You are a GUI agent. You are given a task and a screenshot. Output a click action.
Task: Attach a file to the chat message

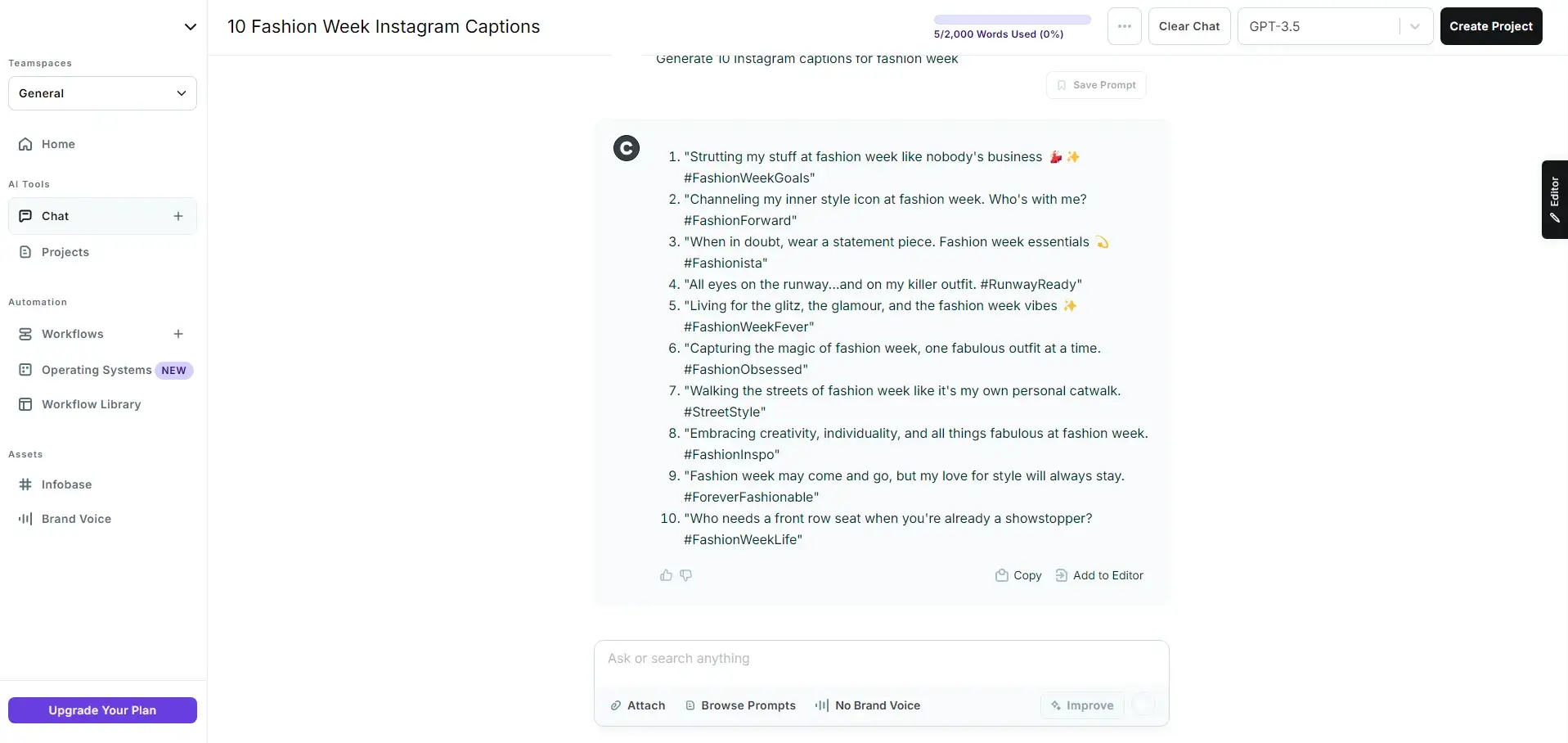point(637,705)
